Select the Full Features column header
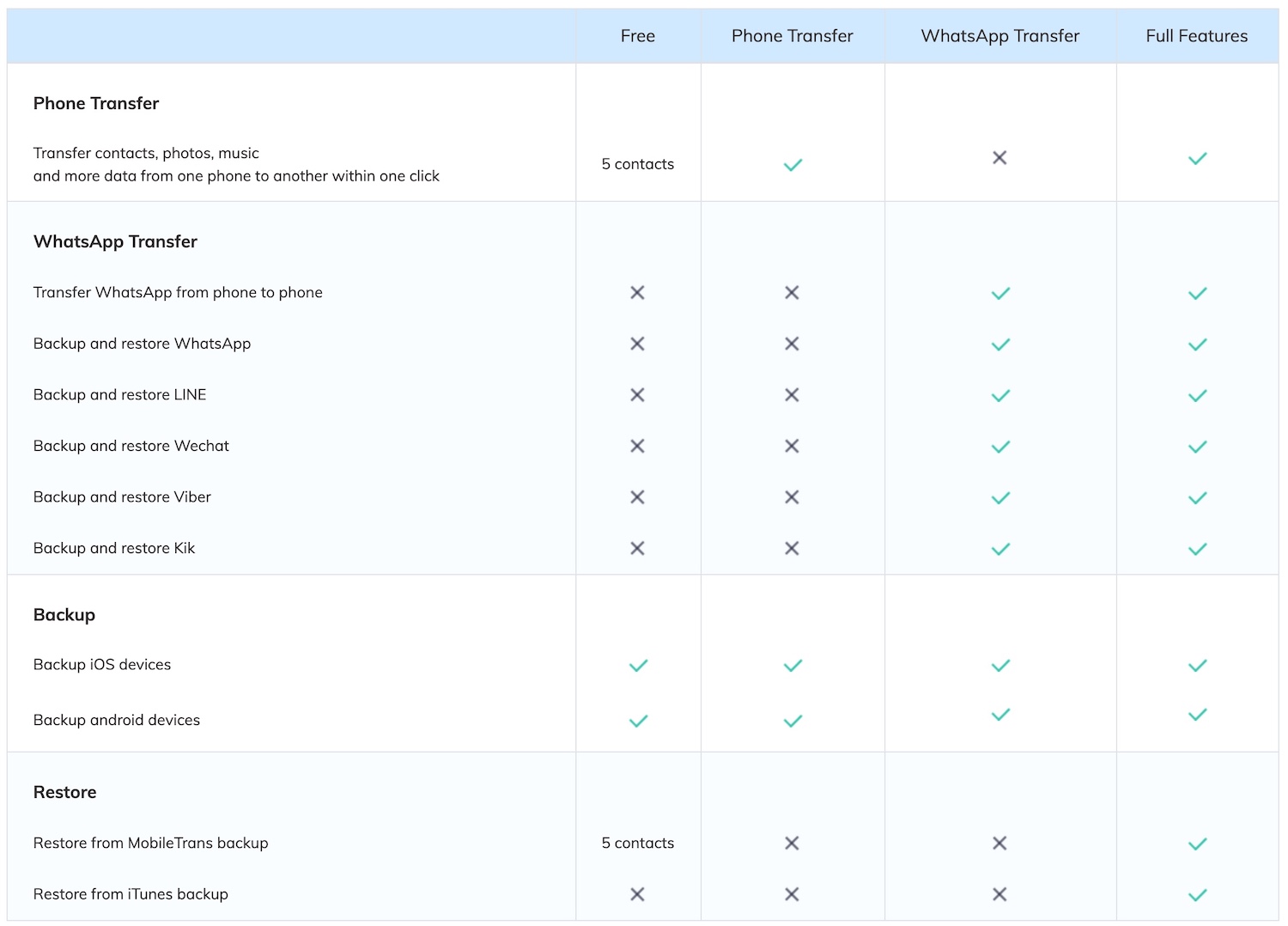The height and width of the screenshot is (926, 1288). click(x=1196, y=36)
